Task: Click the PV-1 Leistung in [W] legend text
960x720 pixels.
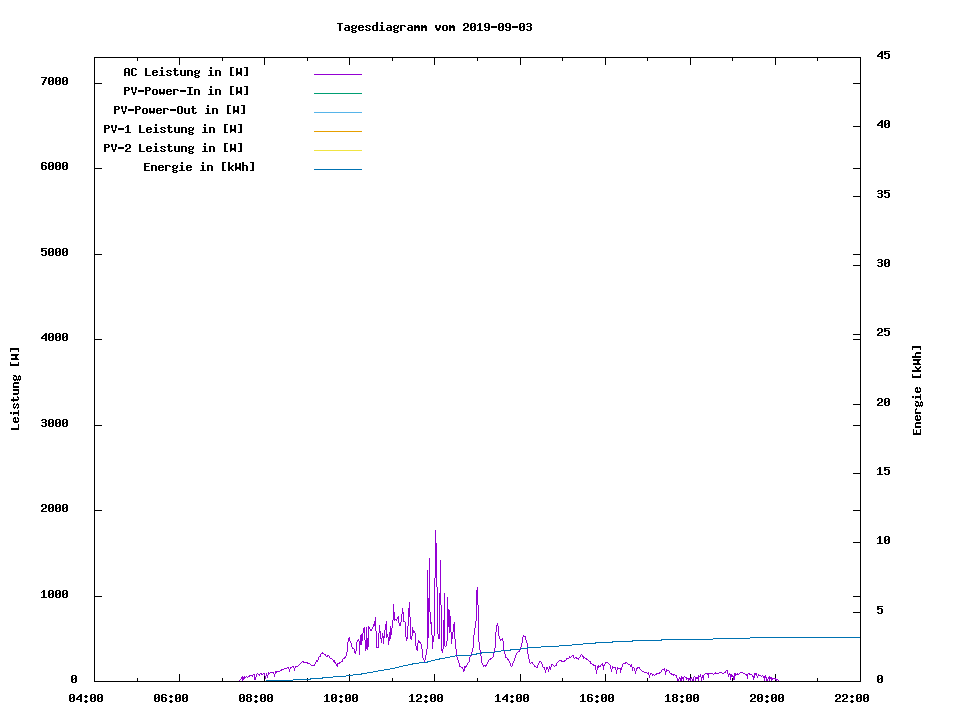Action: click(173, 129)
